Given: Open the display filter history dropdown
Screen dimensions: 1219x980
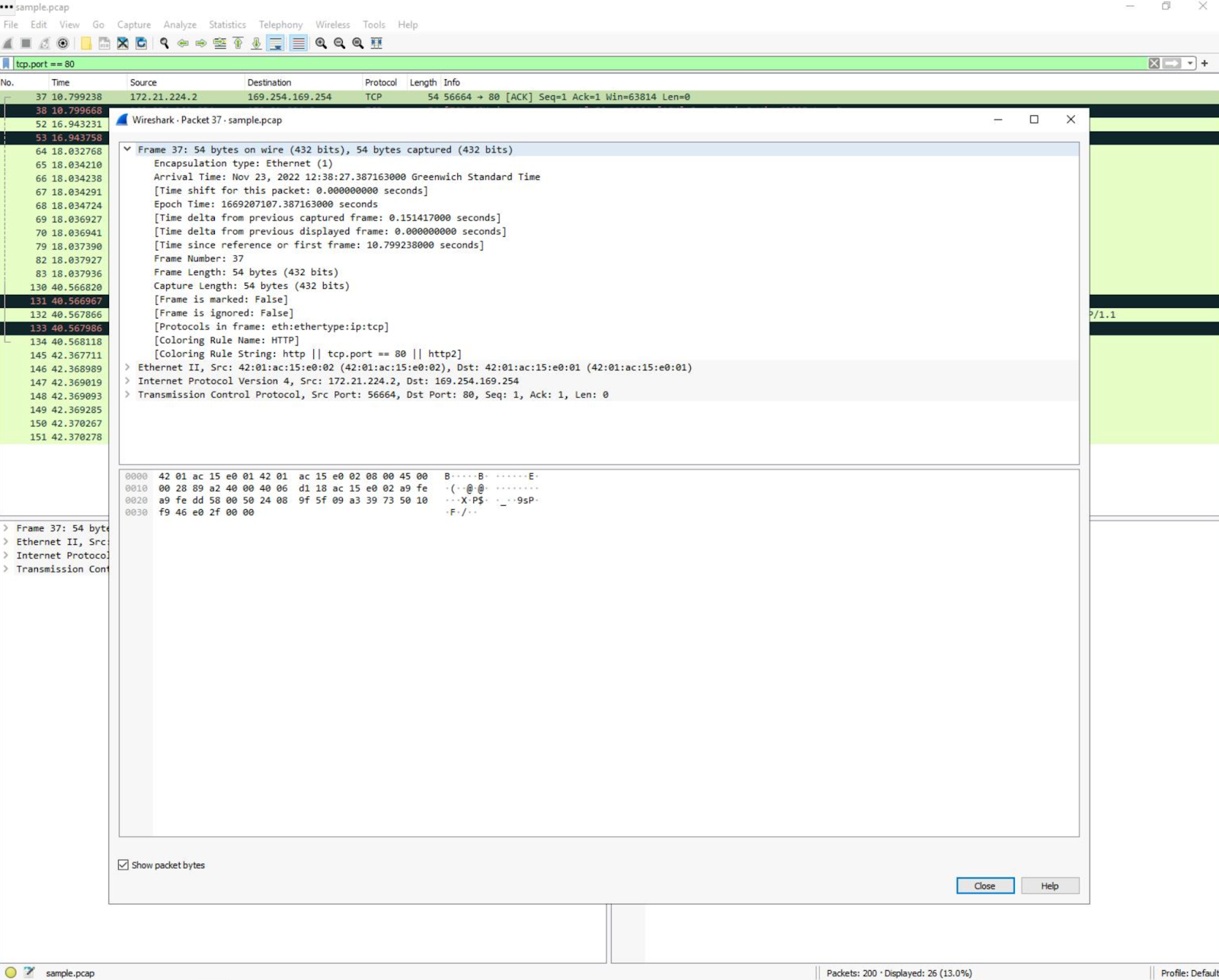Looking at the screenshot, I should [x=1190, y=63].
